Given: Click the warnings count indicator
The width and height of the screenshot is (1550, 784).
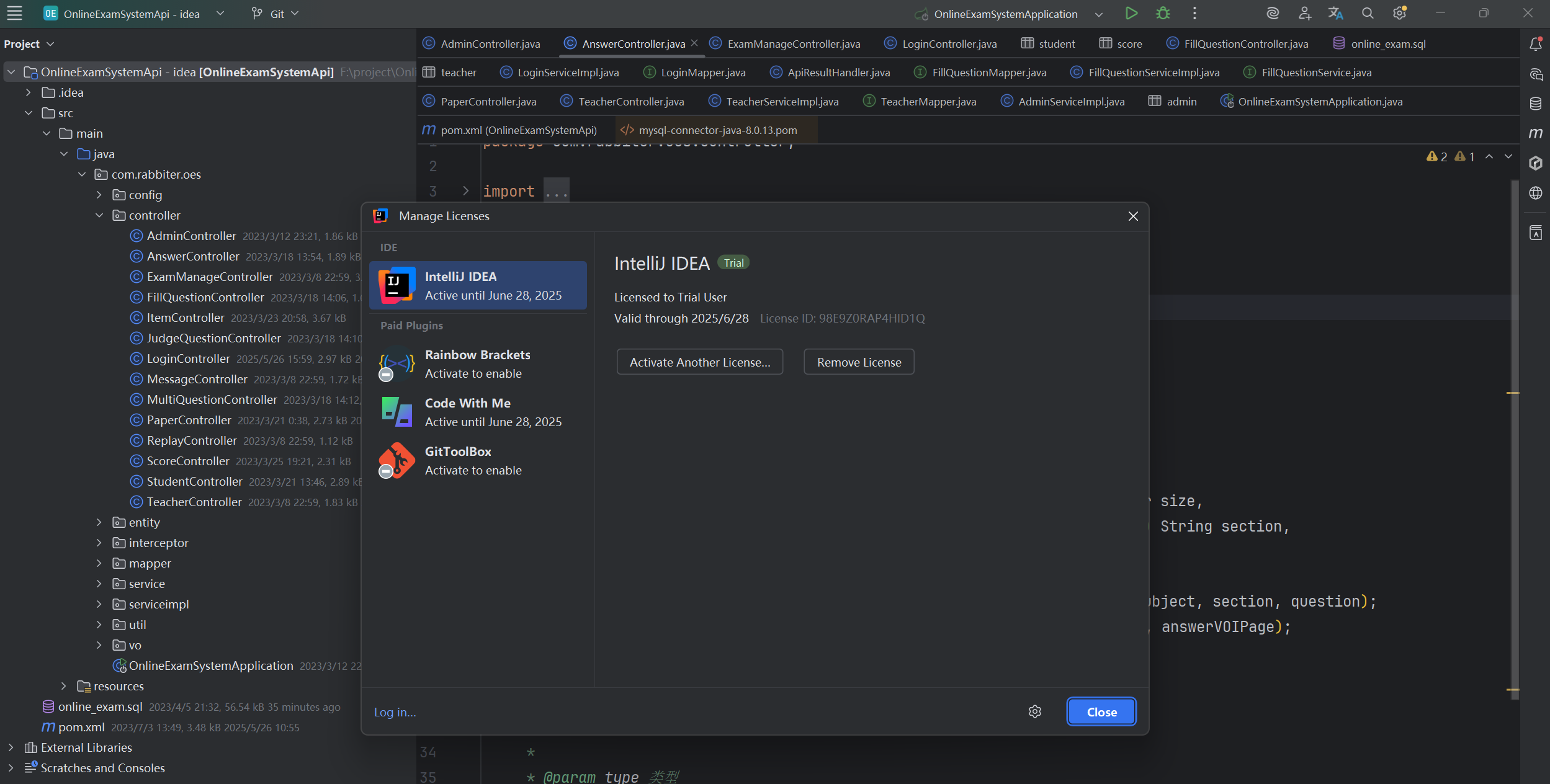Looking at the screenshot, I should [1450, 156].
